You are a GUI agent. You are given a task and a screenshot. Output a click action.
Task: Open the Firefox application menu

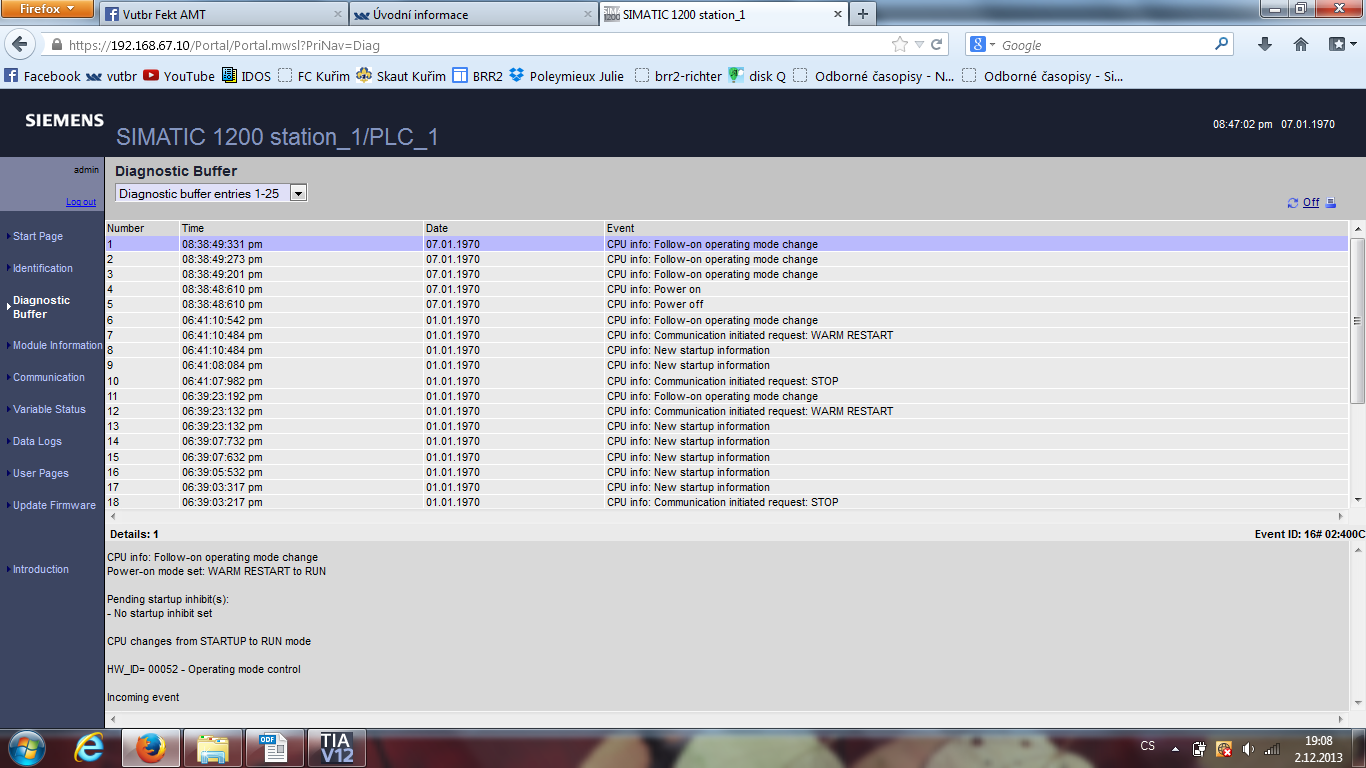[x=47, y=9]
